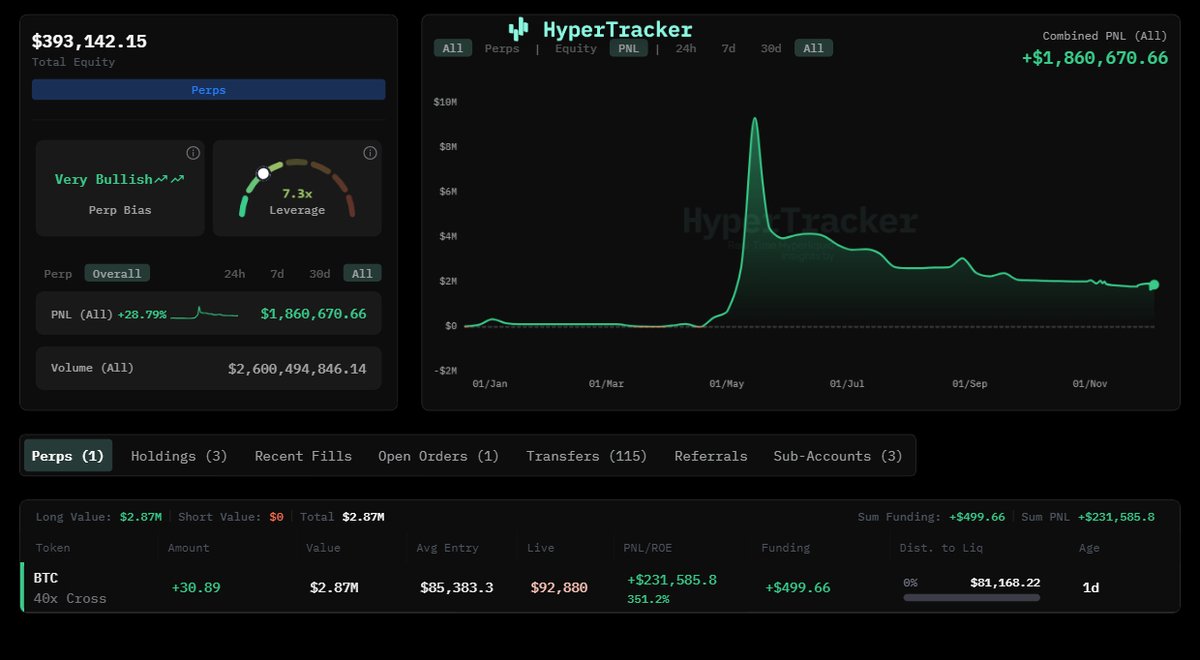This screenshot has height=660, width=1200.
Task: Click the info icon on Leverage card
Action: coord(370,153)
